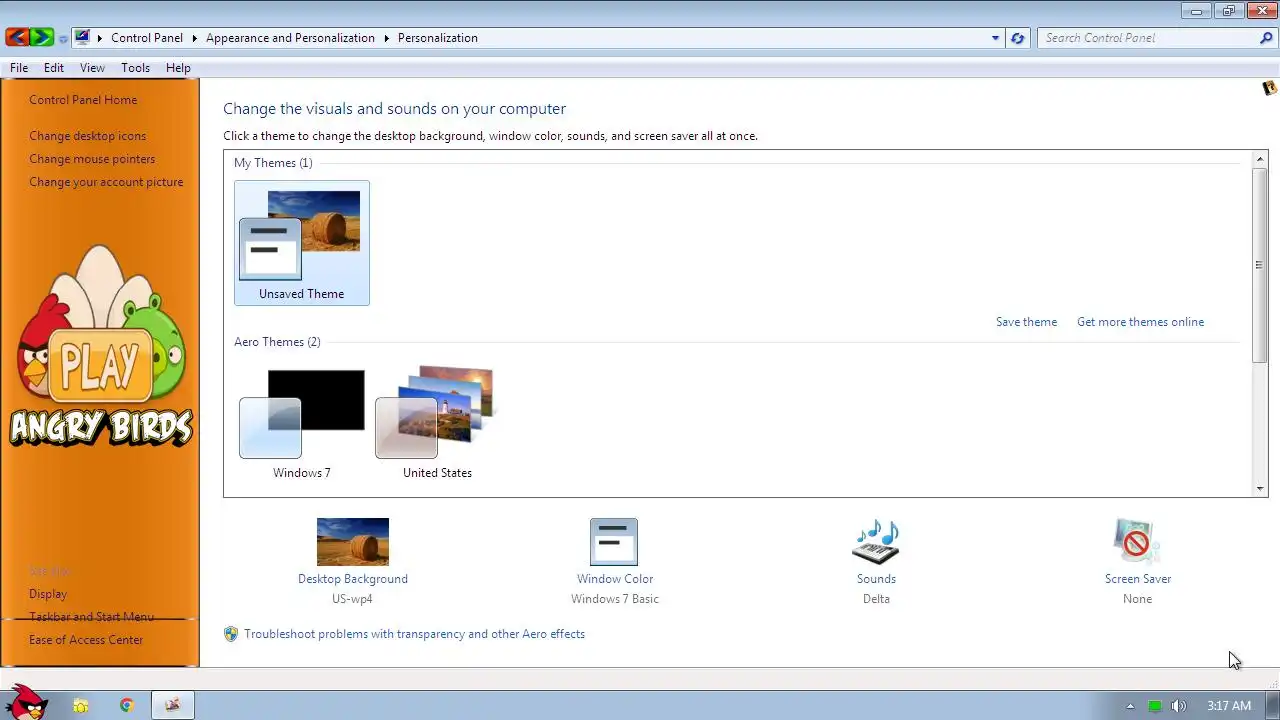Open the Tools menu

[x=135, y=68]
